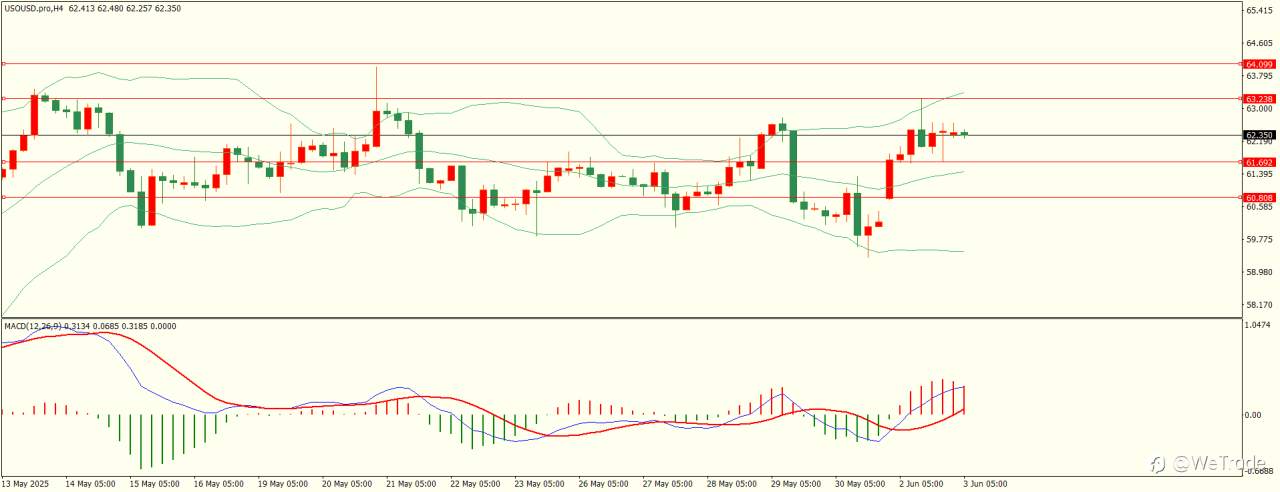The image size is (1280, 492).
Task: Select the 60.808 red price level tag
Action: [x=1259, y=197]
